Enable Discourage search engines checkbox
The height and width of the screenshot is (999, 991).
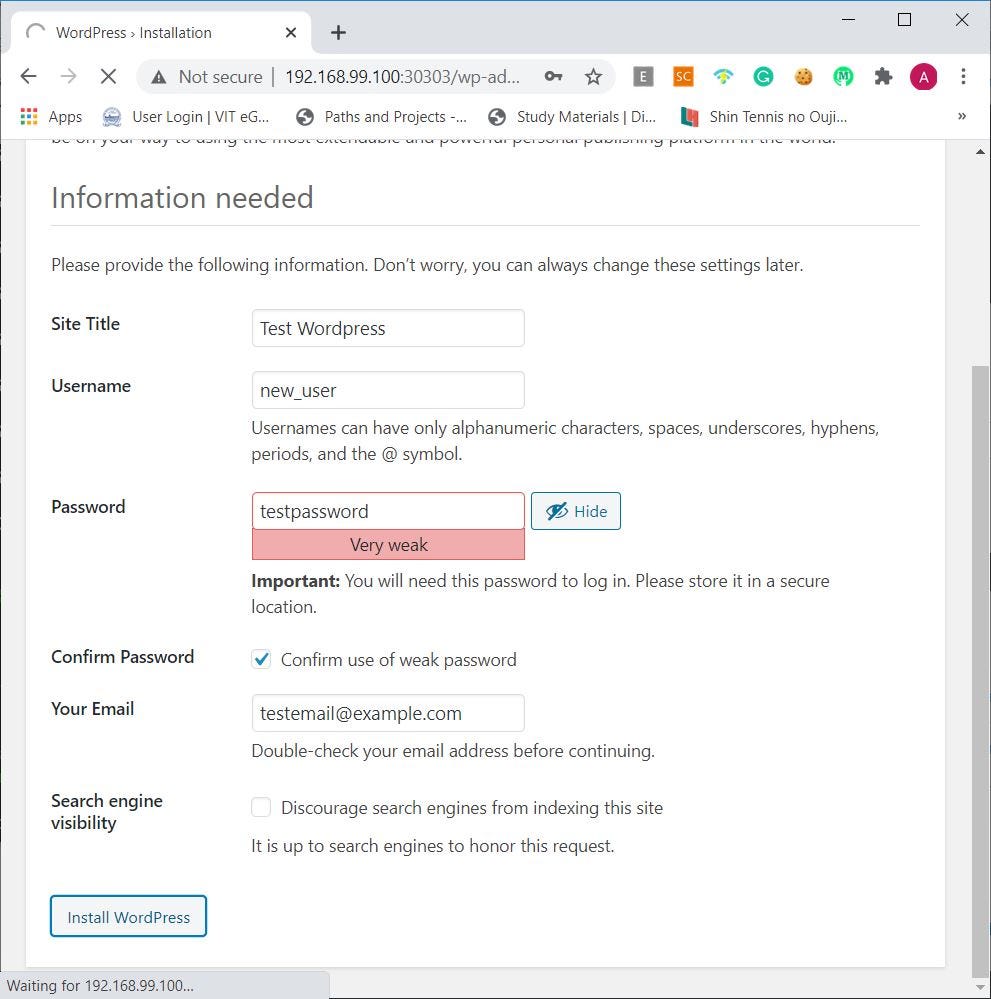(261, 807)
